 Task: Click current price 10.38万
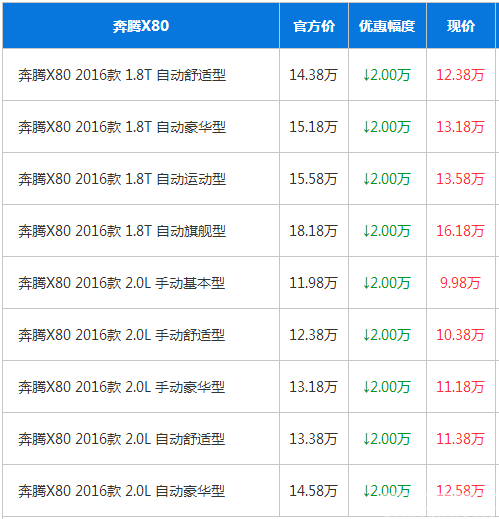[x=460, y=335]
